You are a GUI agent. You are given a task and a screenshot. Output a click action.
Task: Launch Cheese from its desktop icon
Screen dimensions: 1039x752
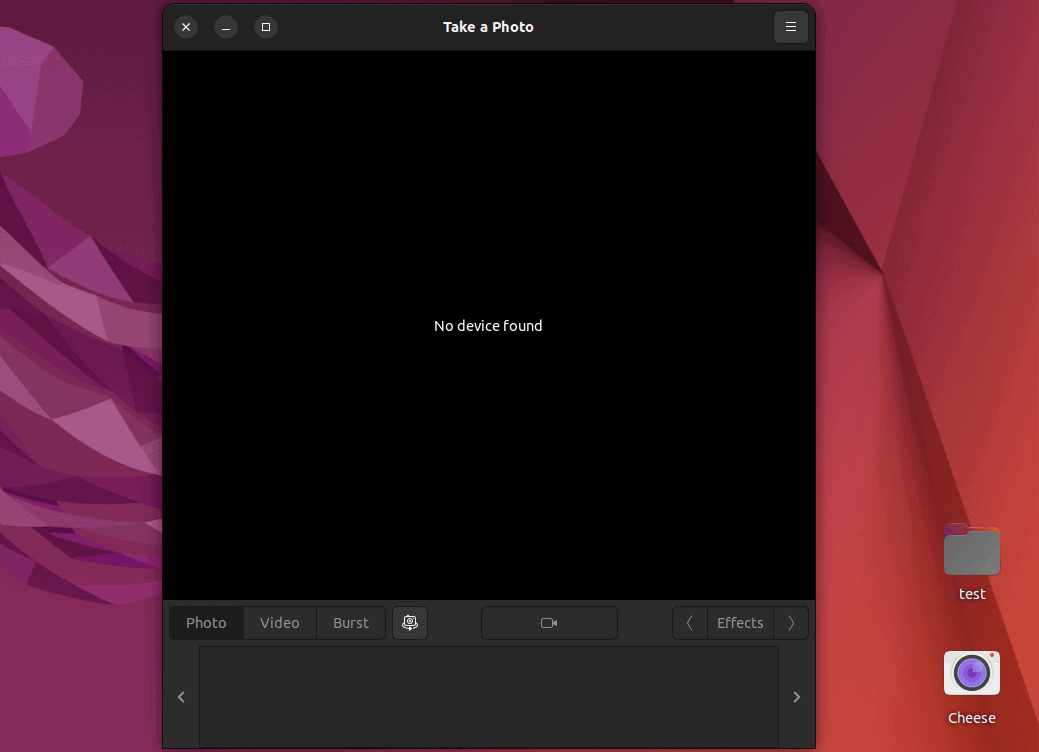[971, 672]
